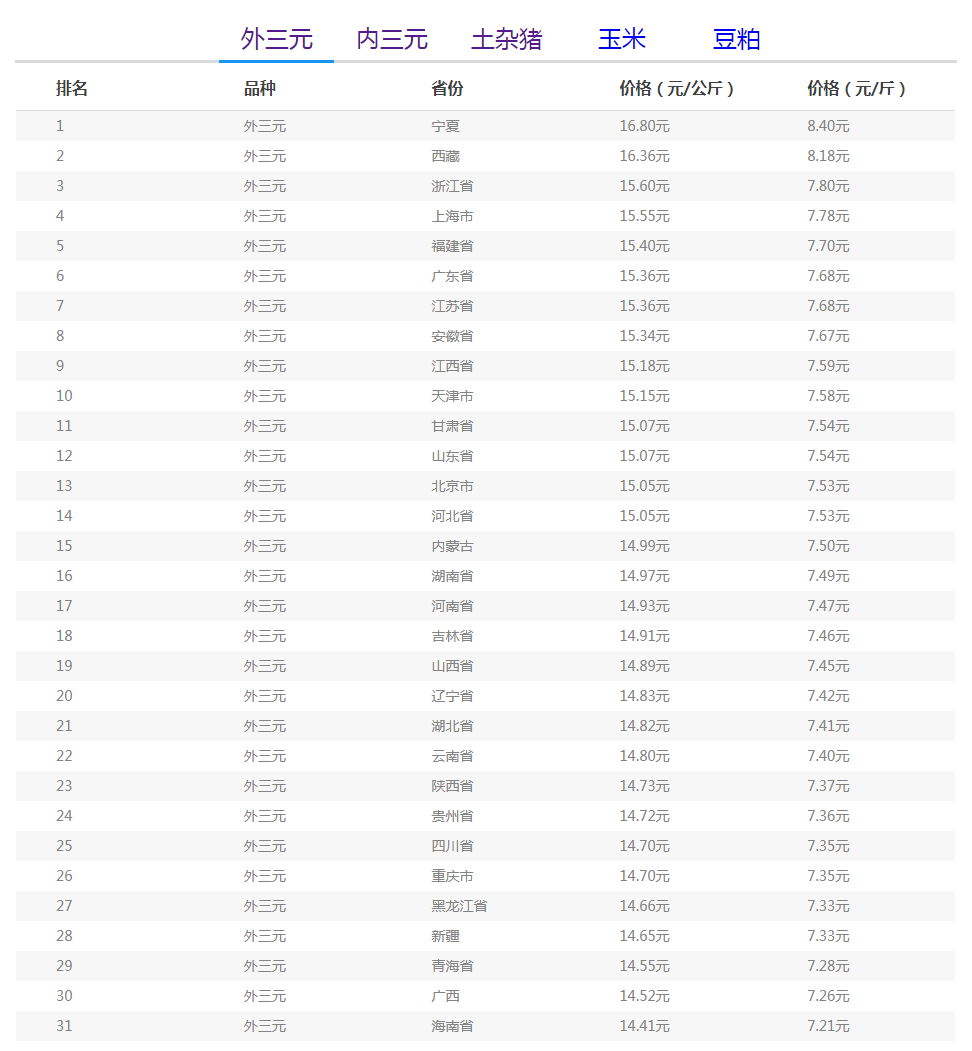The image size is (972, 1051).
Task: Select the 16.80元 price cell
Action: pos(644,126)
